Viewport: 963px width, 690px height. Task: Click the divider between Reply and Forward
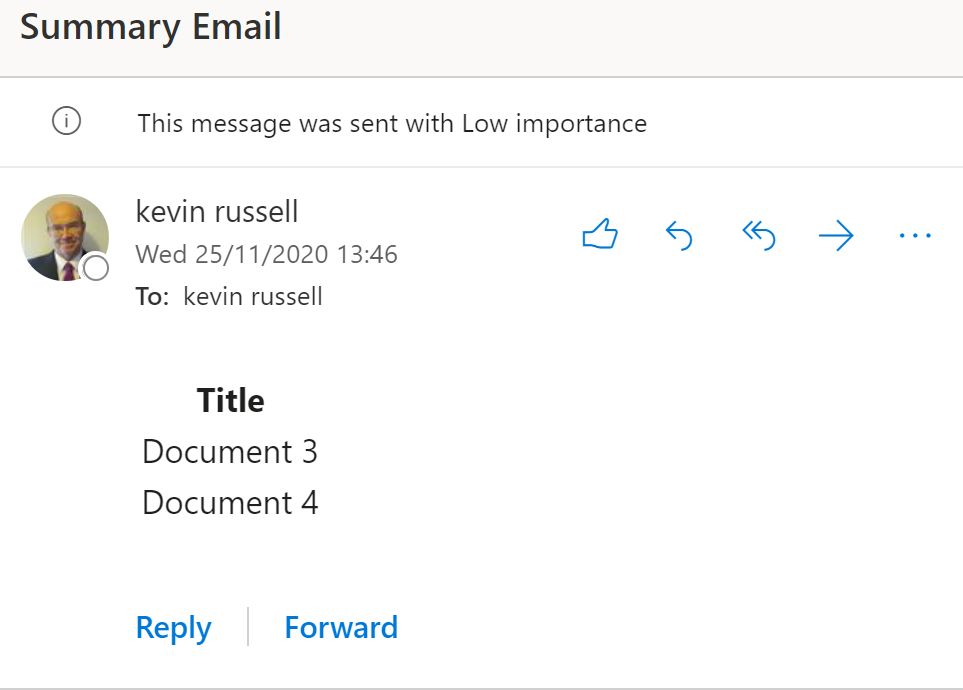248,627
